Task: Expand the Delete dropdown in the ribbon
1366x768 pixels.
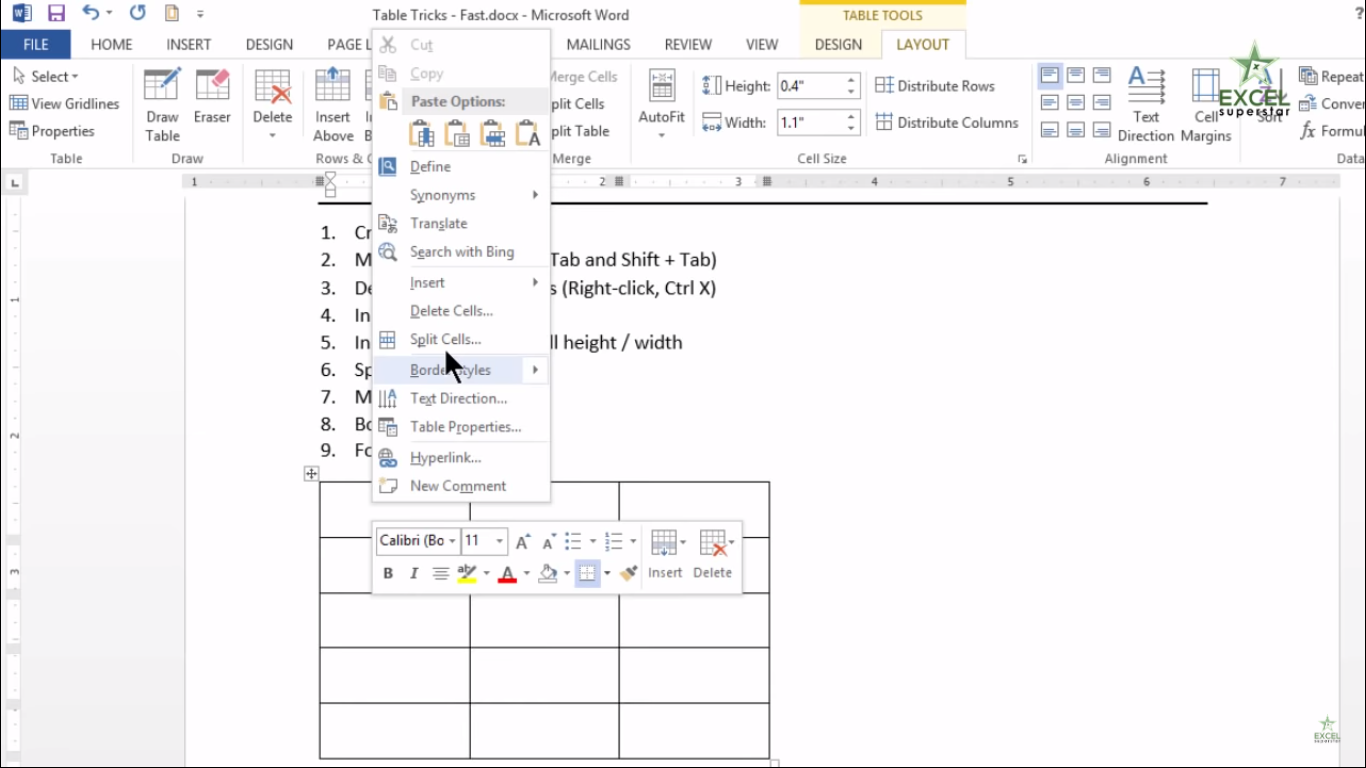Action: (x=272, y=135)
